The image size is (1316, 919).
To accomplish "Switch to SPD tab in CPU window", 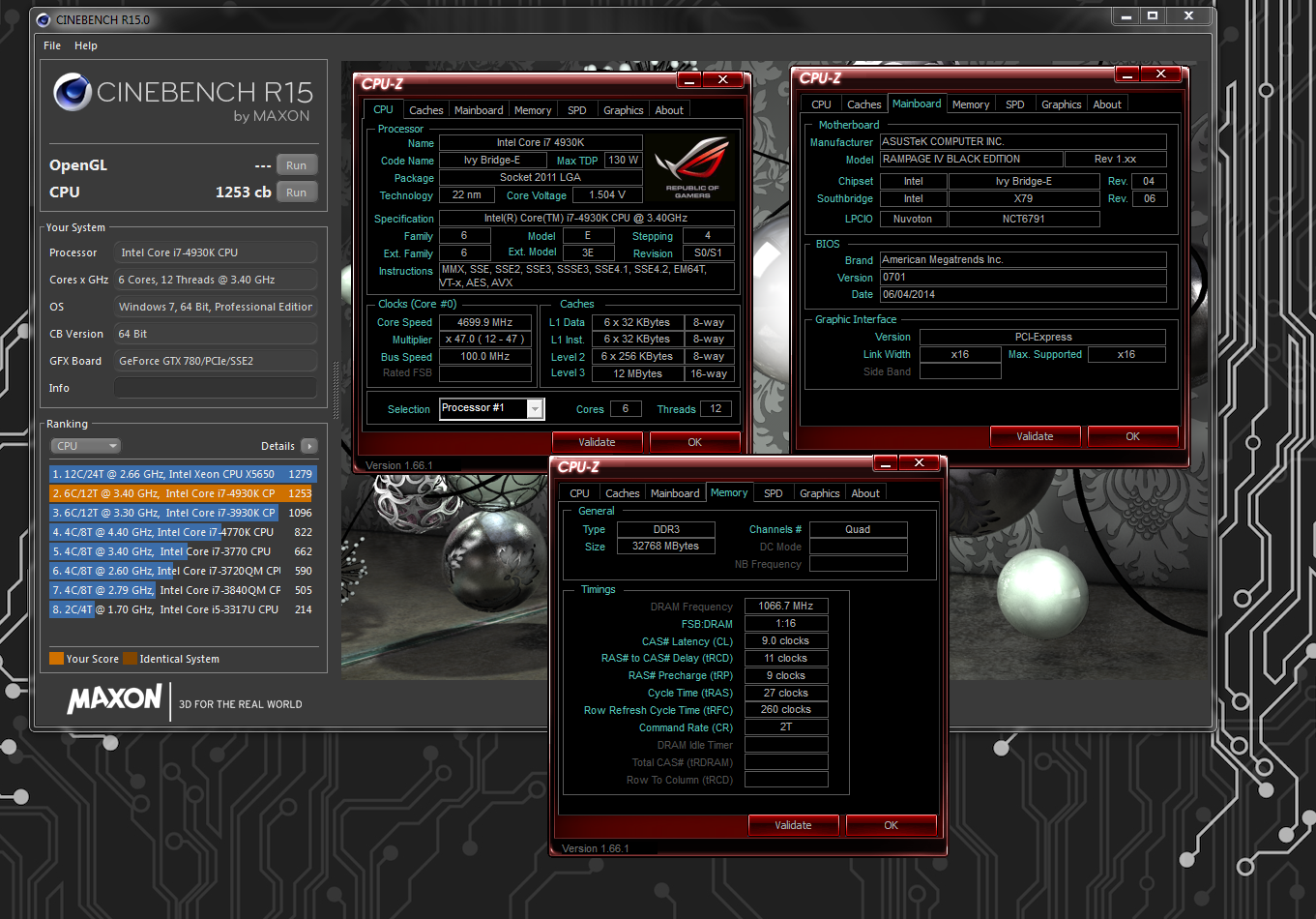I will pyautogui.click(x=577, y=110).
